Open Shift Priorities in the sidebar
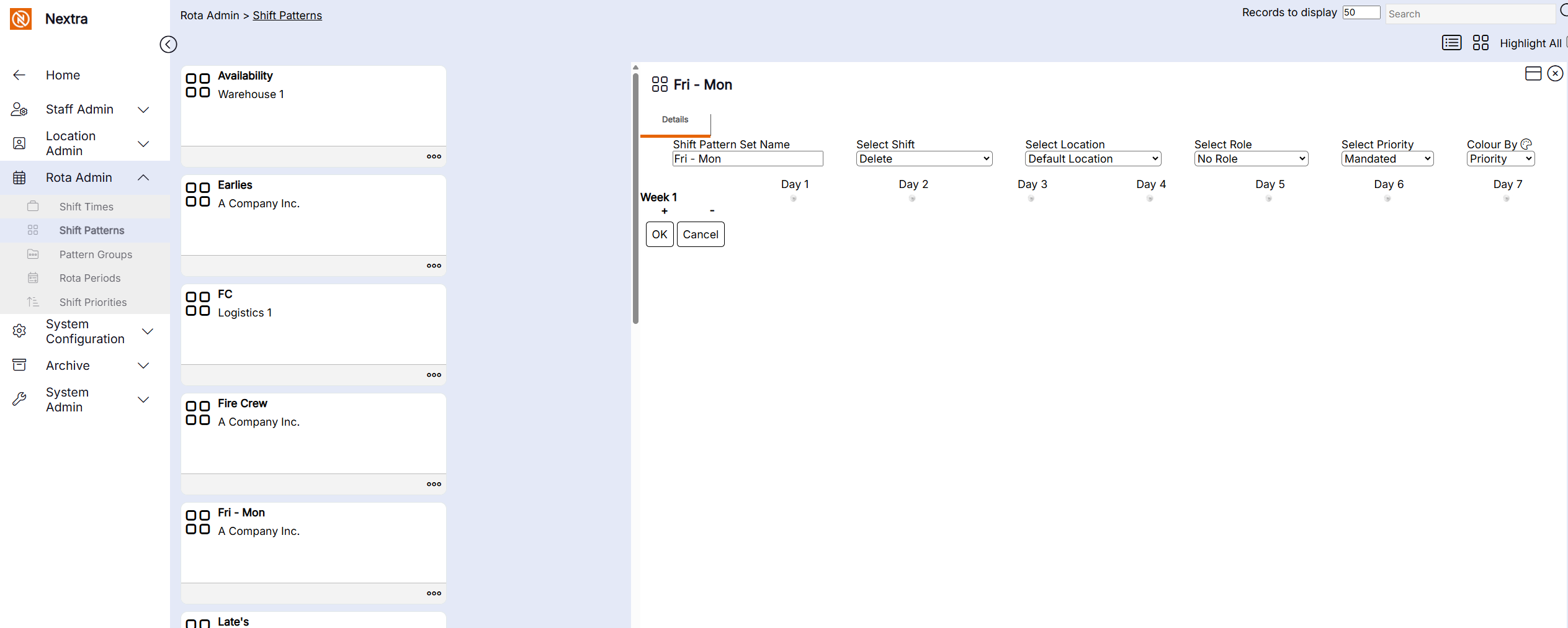 (x=86, y=302)
